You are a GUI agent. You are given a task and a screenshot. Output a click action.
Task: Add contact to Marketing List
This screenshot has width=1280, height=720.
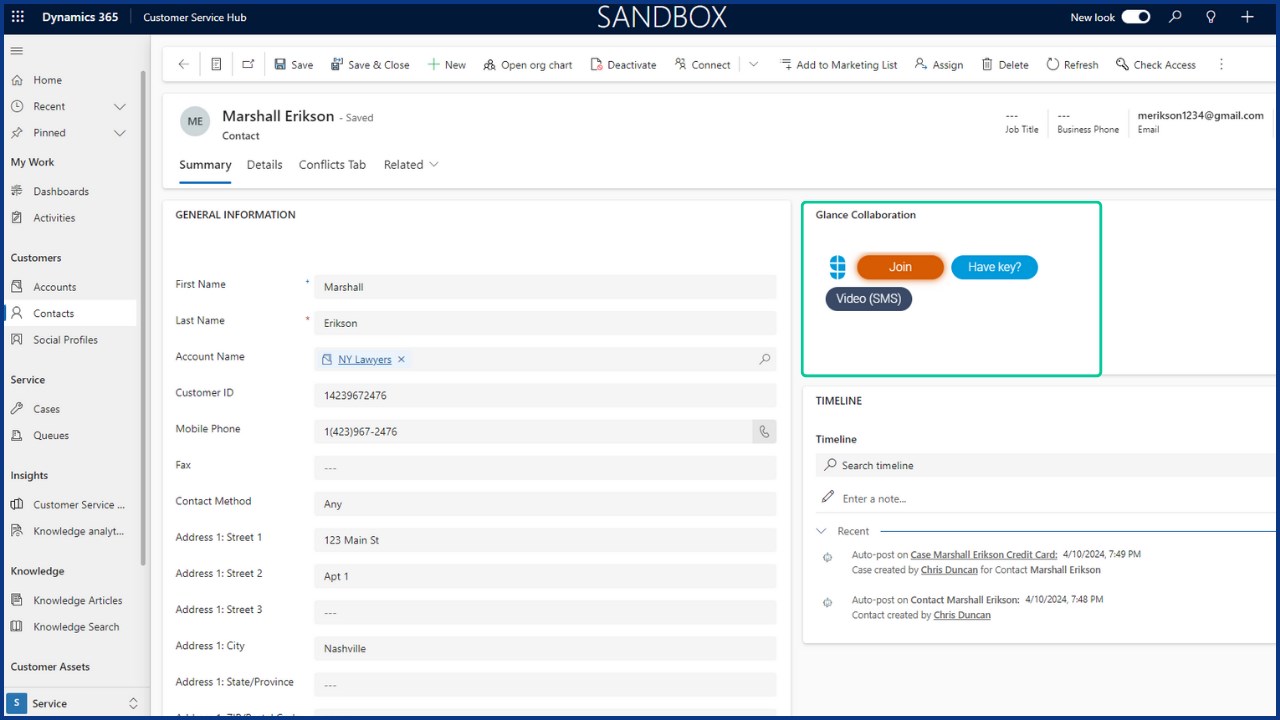point(838,64)
